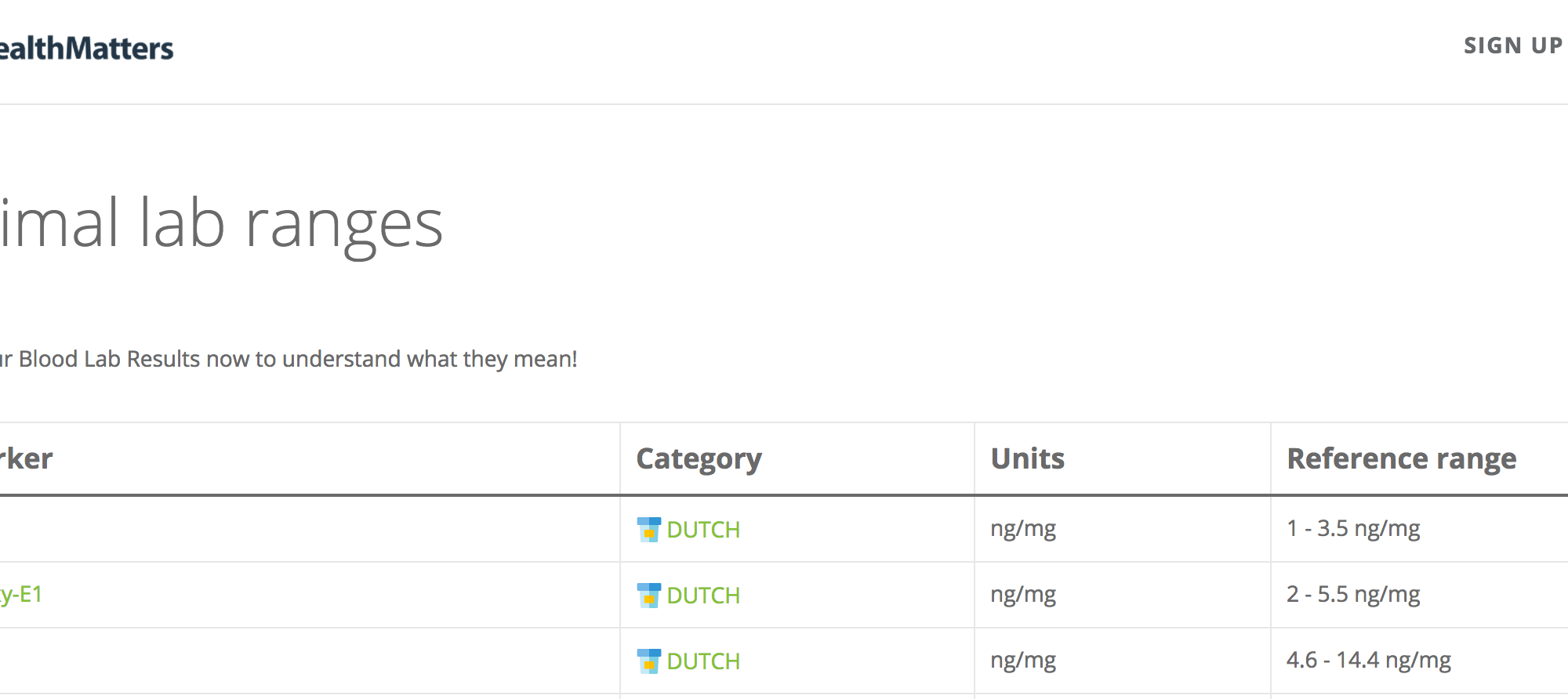The height and width of the screenshot is (699, 1568).
Task: Open DUTCH category link in 4.6 - 14.4 ng/mg row
Action: tap(702, 661)
